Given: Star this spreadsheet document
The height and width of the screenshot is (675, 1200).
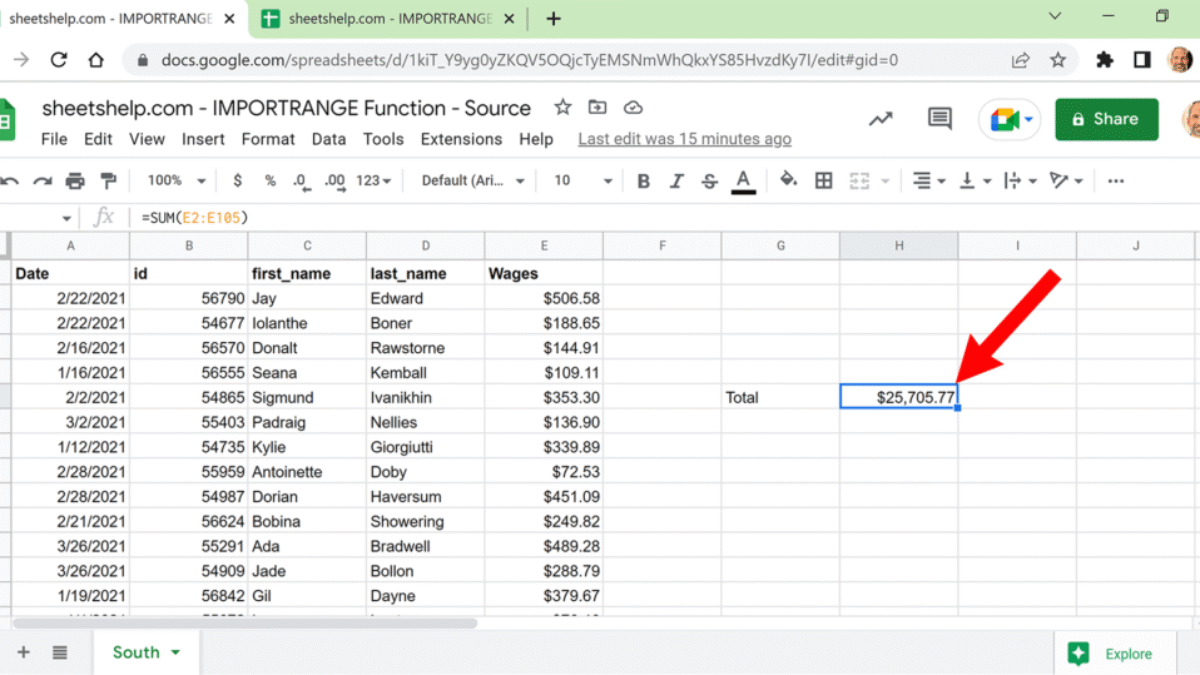Looking at the screenshot, I should 563,108.
